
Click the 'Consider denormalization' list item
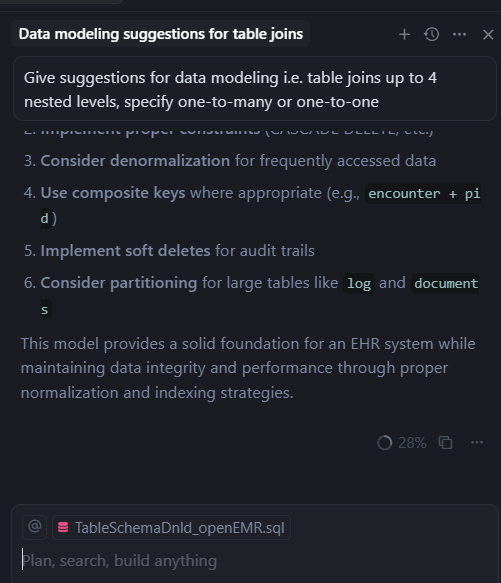coord(230,161)
